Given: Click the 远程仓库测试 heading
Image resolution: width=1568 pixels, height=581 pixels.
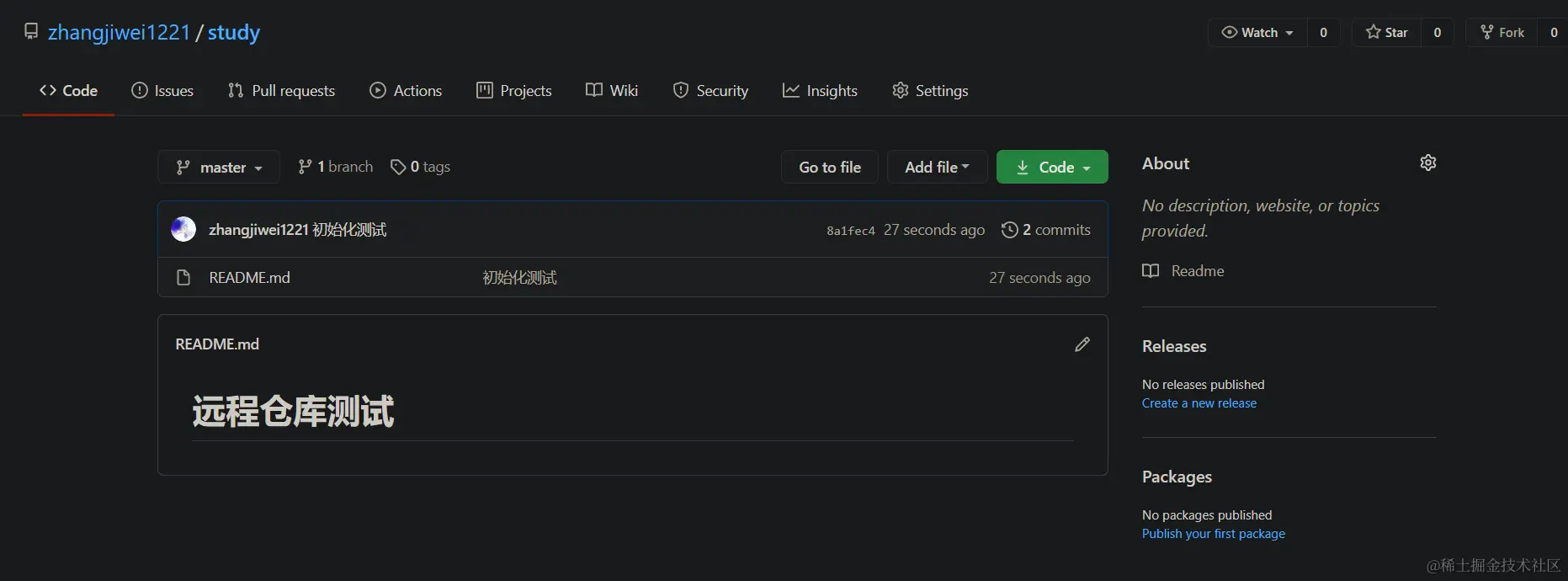Looking at the screenshot, I should coord(293,411).
